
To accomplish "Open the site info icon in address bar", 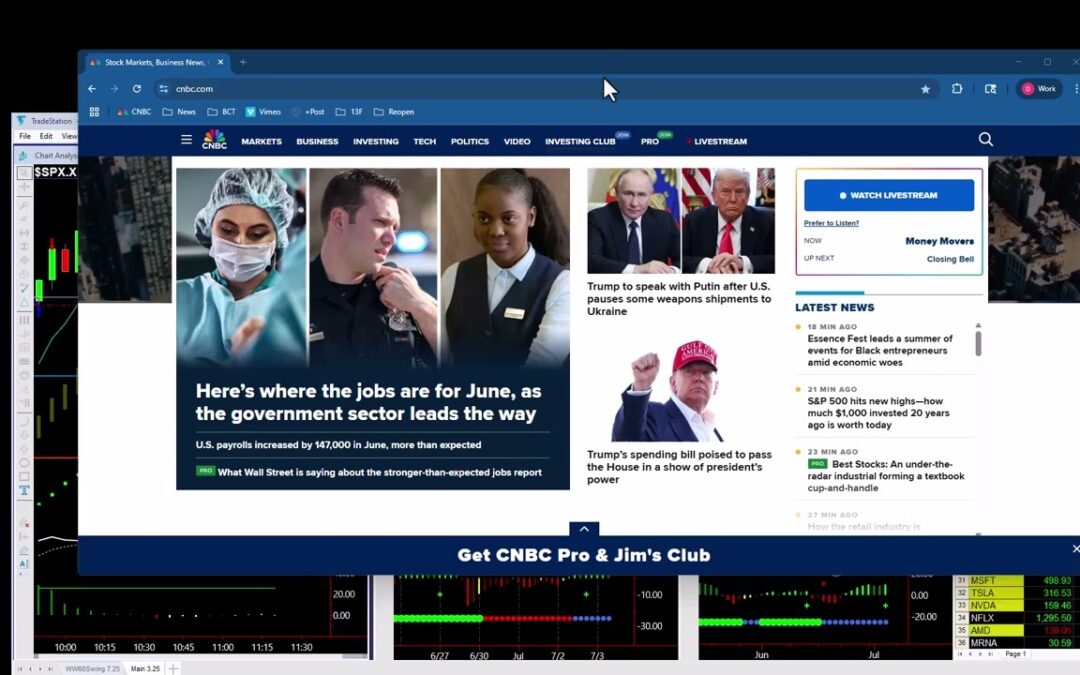I will (163, 89).
